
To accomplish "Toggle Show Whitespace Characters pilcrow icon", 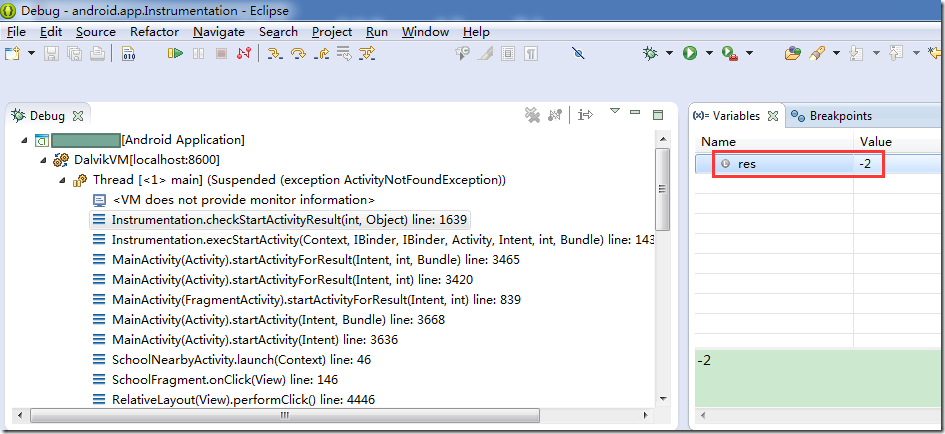I will point(531,54).
